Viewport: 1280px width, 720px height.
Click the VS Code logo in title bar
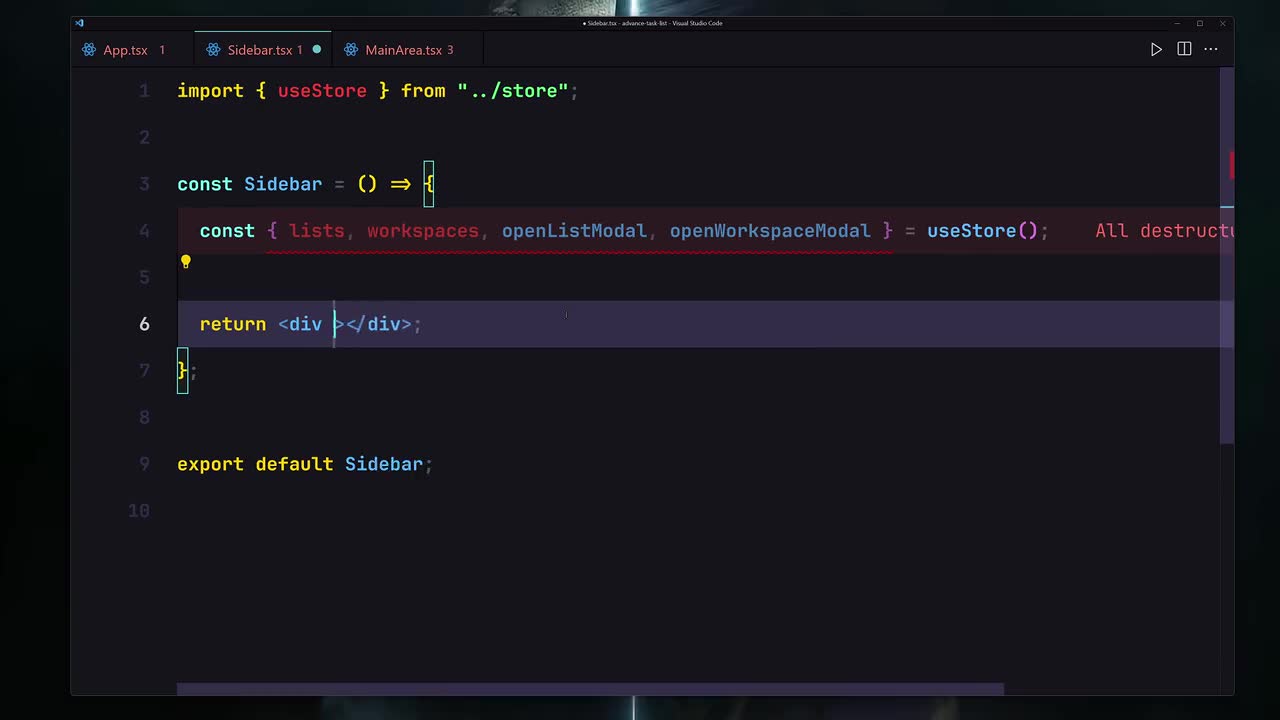(x=80, y=23)
